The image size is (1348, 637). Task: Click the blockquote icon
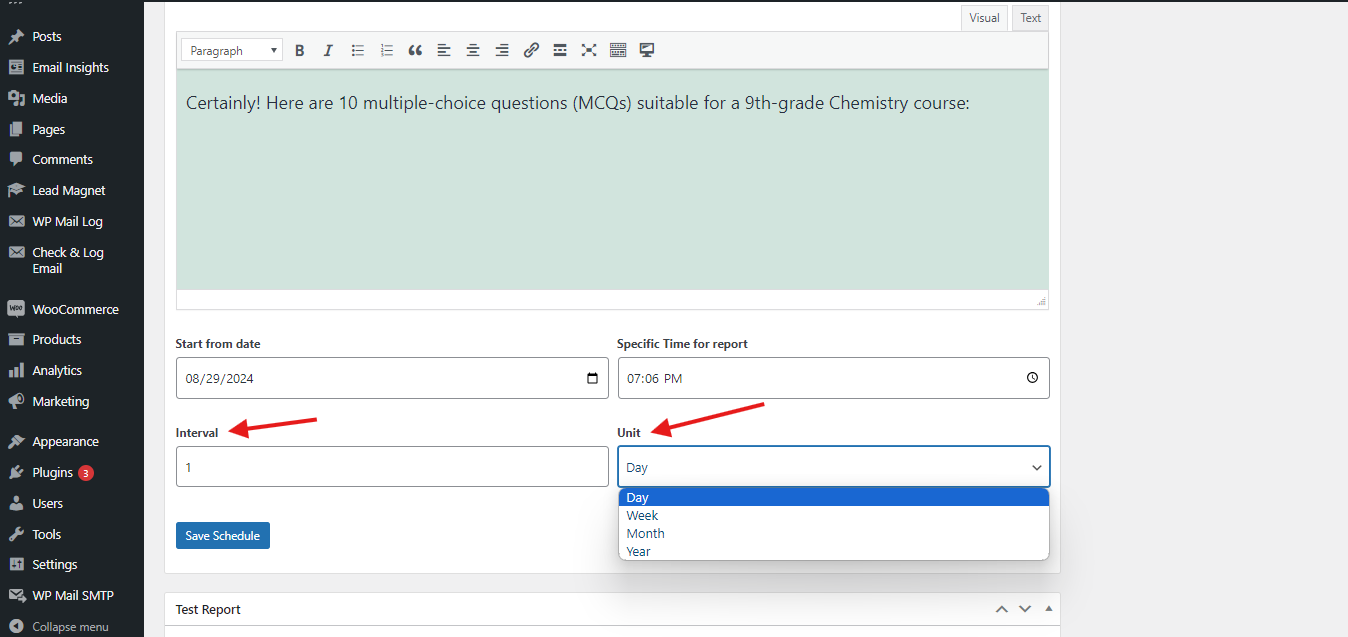point(415,50)
